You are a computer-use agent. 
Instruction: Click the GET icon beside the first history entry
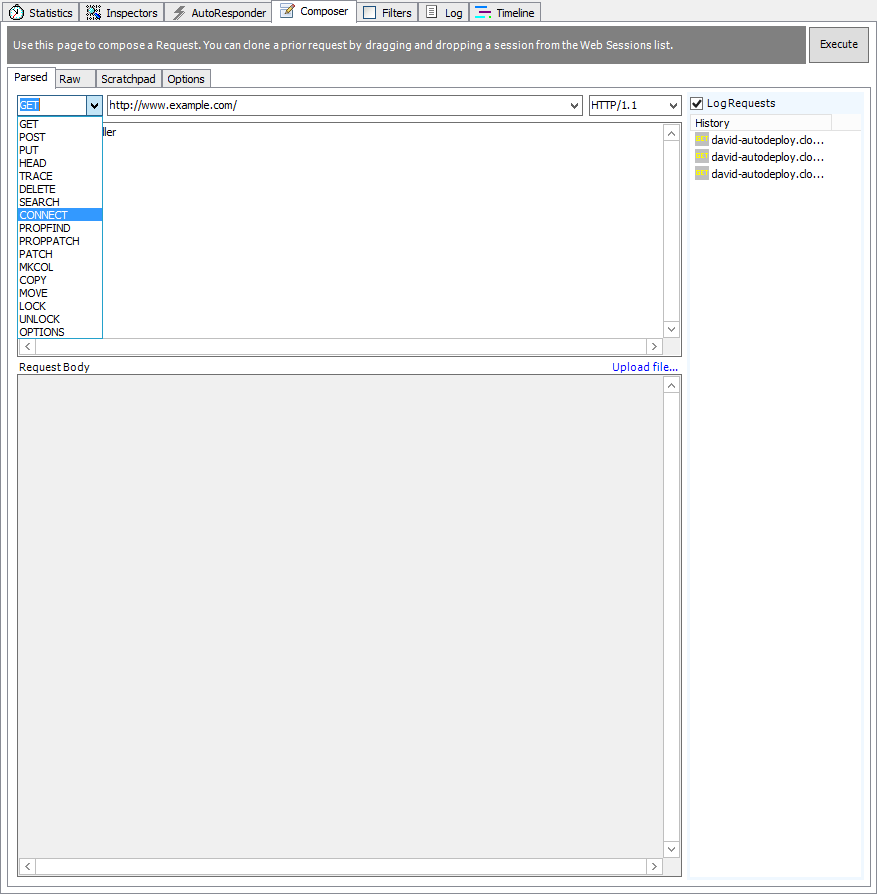(x=701, y=140)
